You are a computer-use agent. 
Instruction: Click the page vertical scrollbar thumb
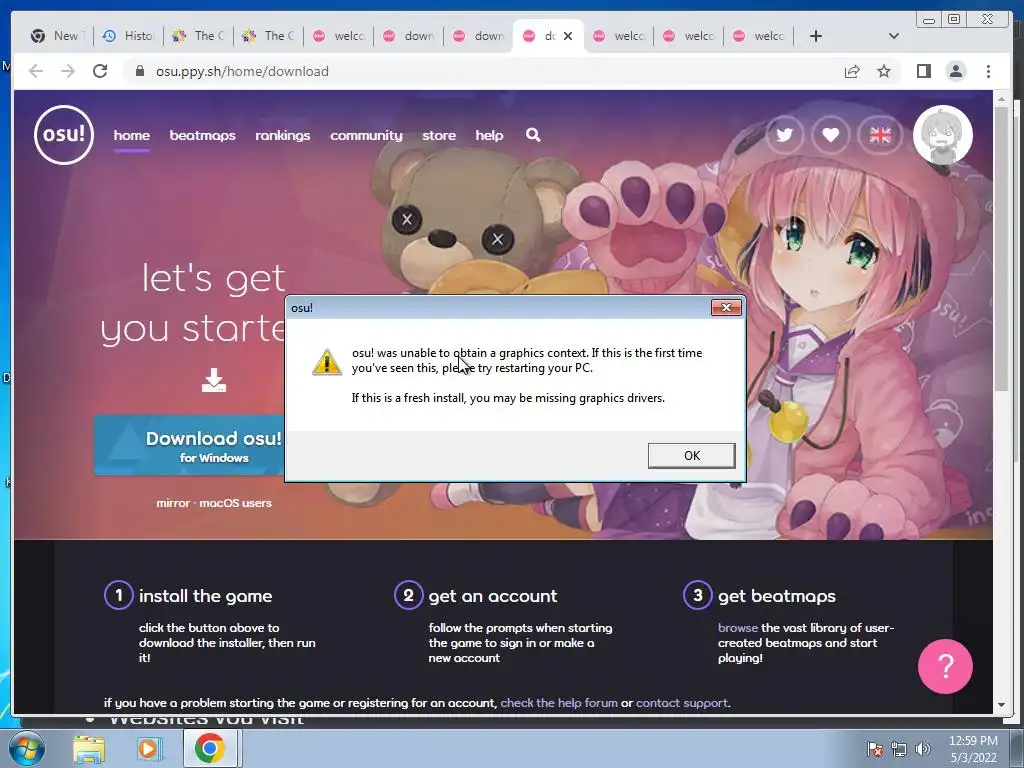[1001, 248]
